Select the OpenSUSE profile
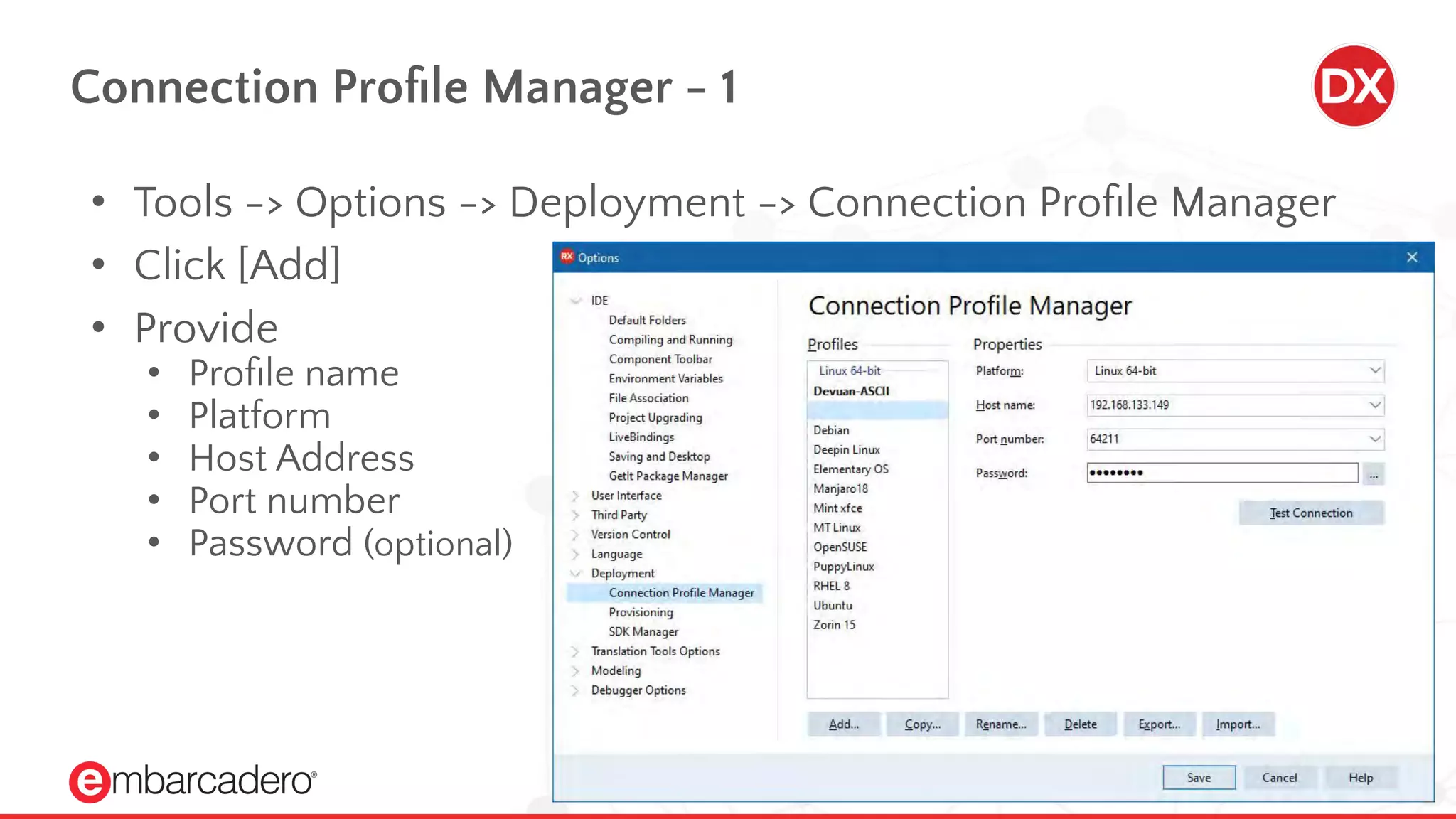The height and width of the screenshot is (819, 1456). coord(840,547)
